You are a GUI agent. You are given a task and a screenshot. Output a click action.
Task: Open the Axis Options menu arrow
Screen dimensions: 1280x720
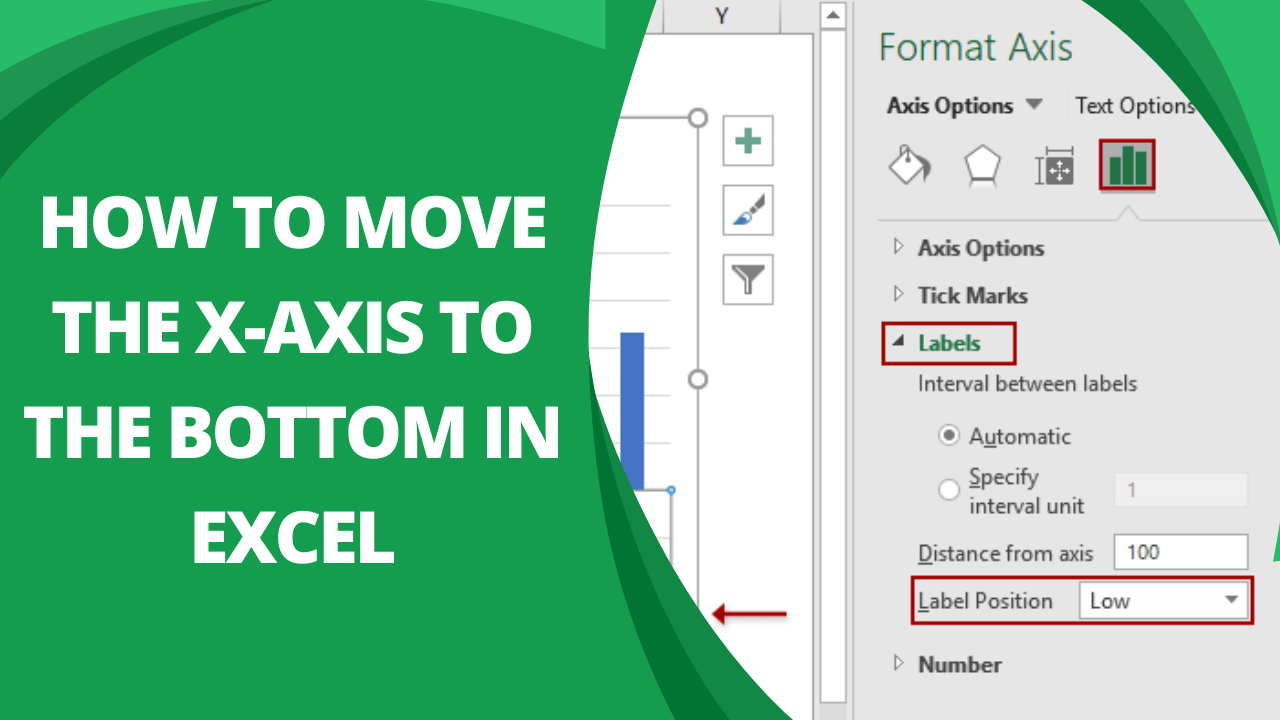(1036, 105)
